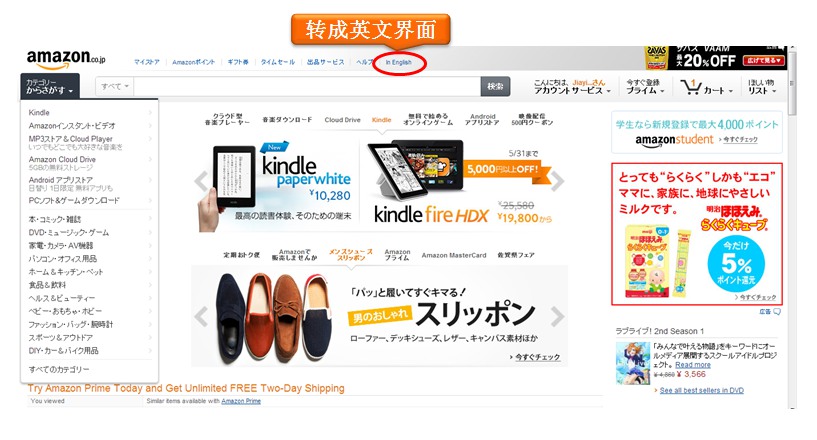Image resolution: width=817 pixels, height=440 pixels.
Task: Focus the main search text field
Action: 307,87
